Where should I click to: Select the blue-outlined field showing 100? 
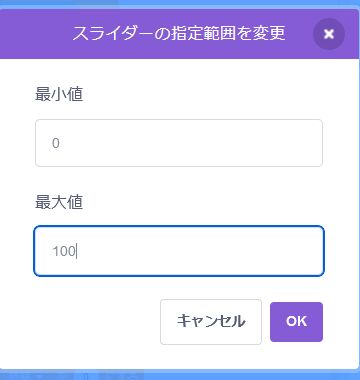tap(179, 251)
